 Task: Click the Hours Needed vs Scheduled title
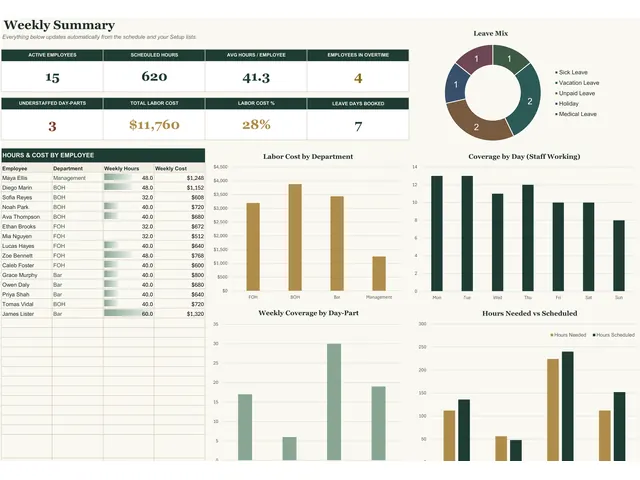tap(529, 313)
